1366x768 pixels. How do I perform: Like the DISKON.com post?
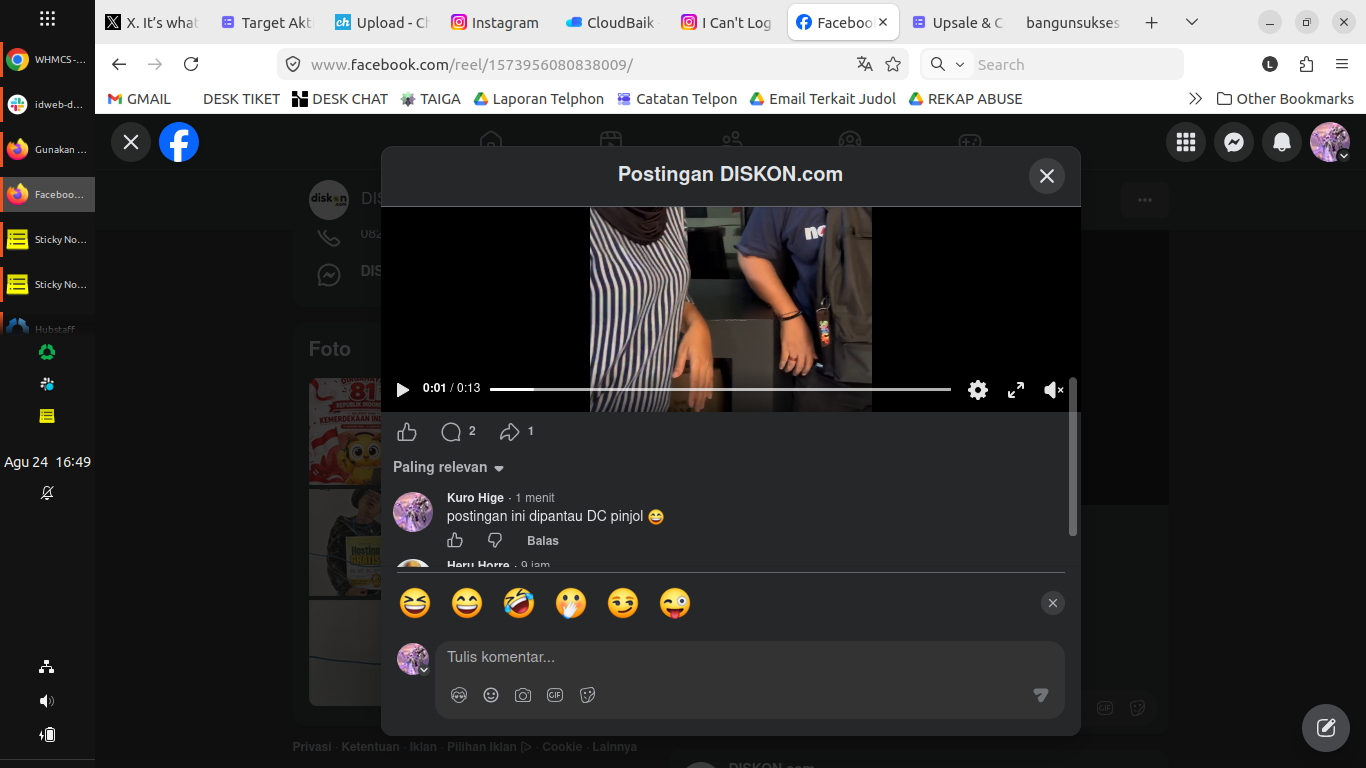point(407,432)
